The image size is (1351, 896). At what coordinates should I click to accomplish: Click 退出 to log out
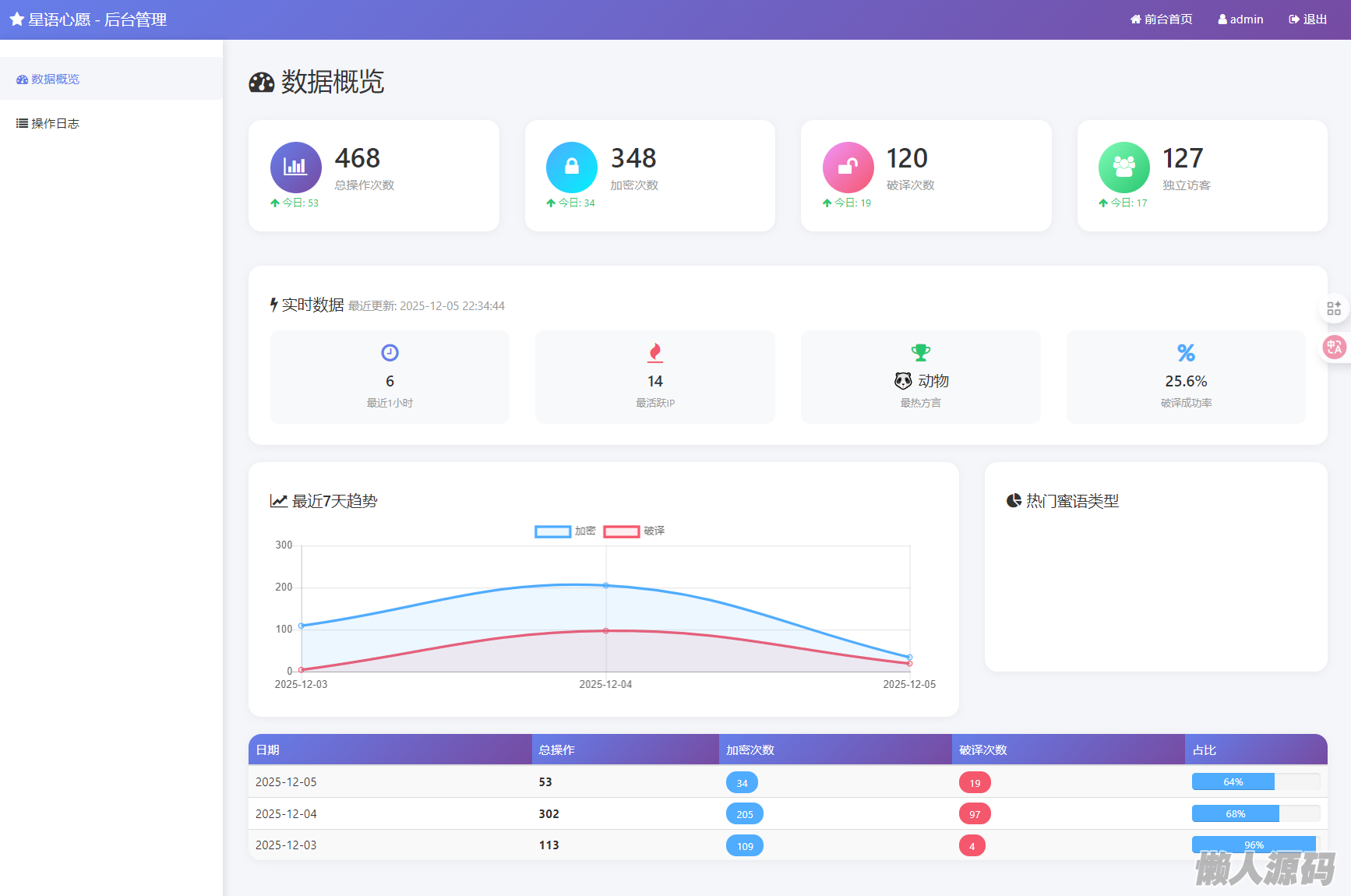click(1307, 19)
